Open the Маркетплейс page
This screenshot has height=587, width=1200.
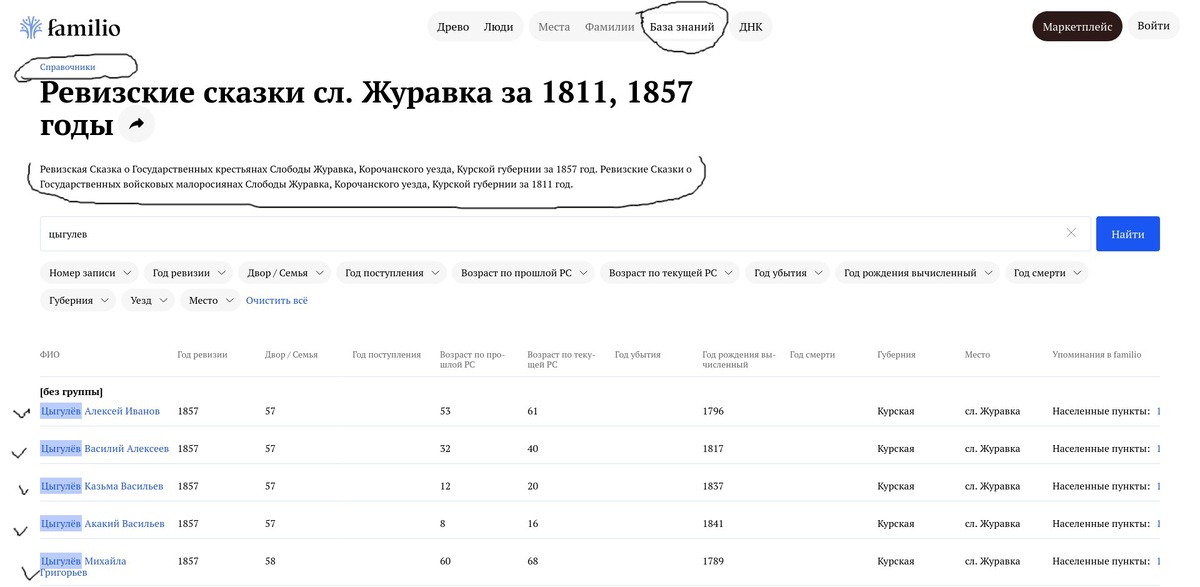[x=1077, y=26]
